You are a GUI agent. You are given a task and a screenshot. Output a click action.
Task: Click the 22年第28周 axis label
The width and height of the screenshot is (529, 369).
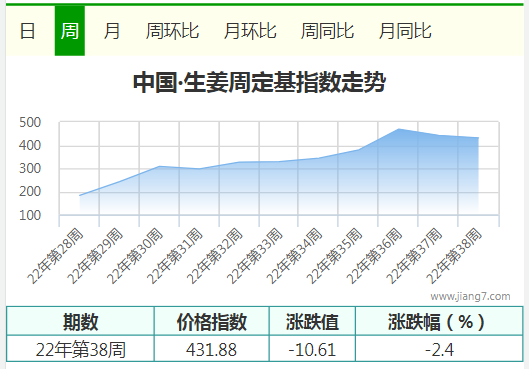click(55, 256)
